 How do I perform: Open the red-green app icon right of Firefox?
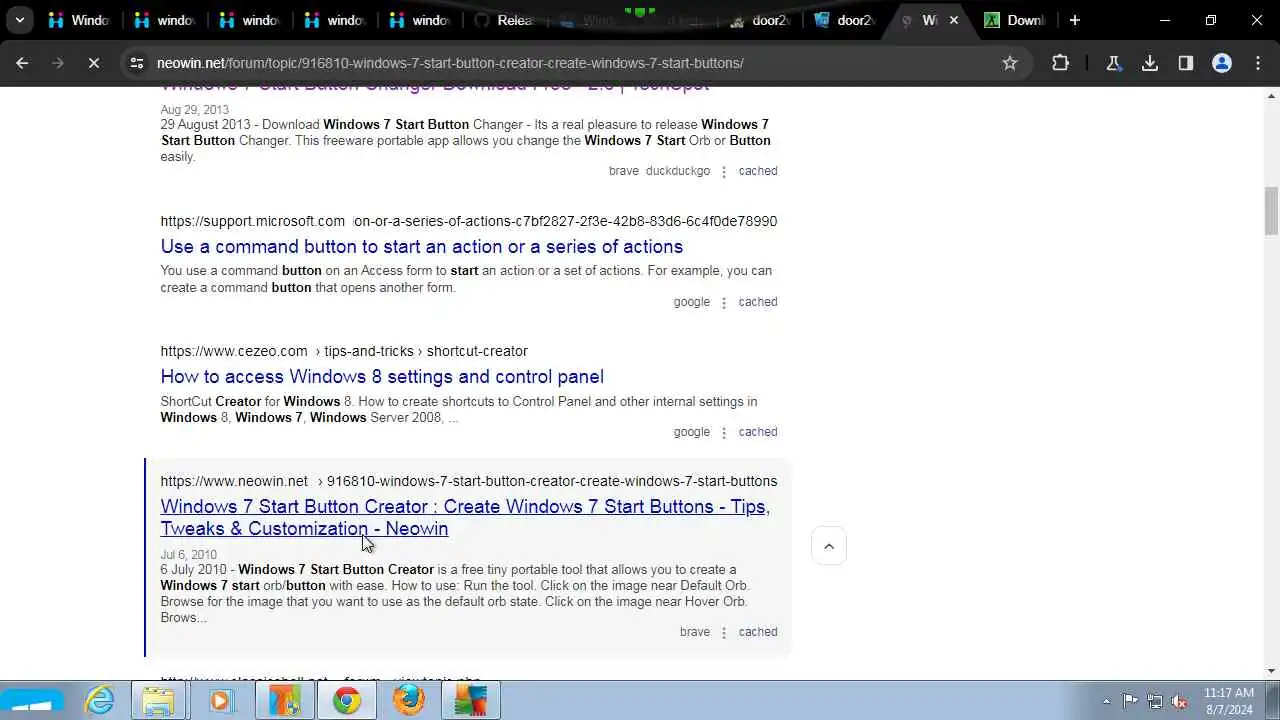(x=470, y=701)
